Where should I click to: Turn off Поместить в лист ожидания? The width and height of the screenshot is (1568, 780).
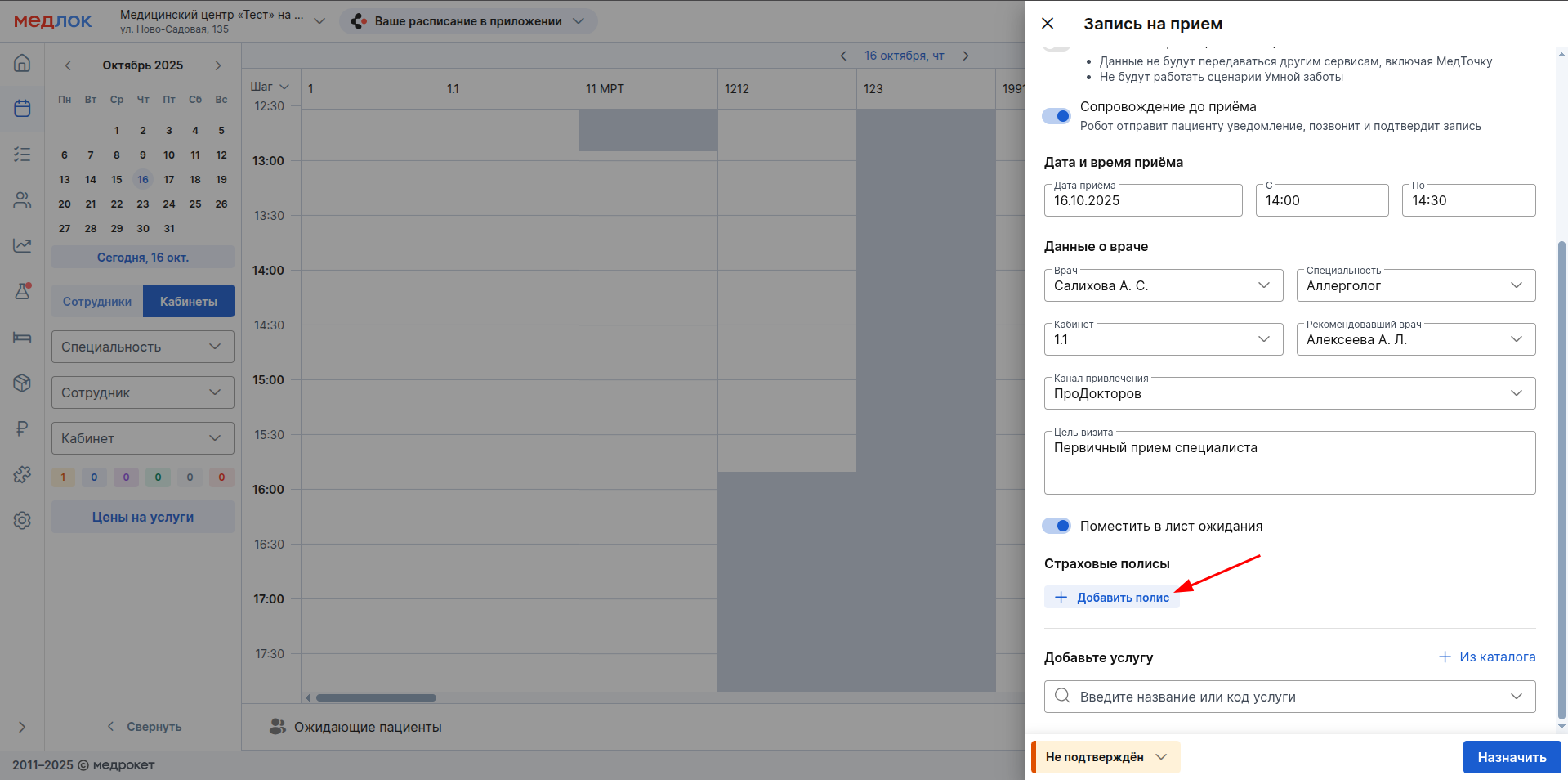point(1056,526)
